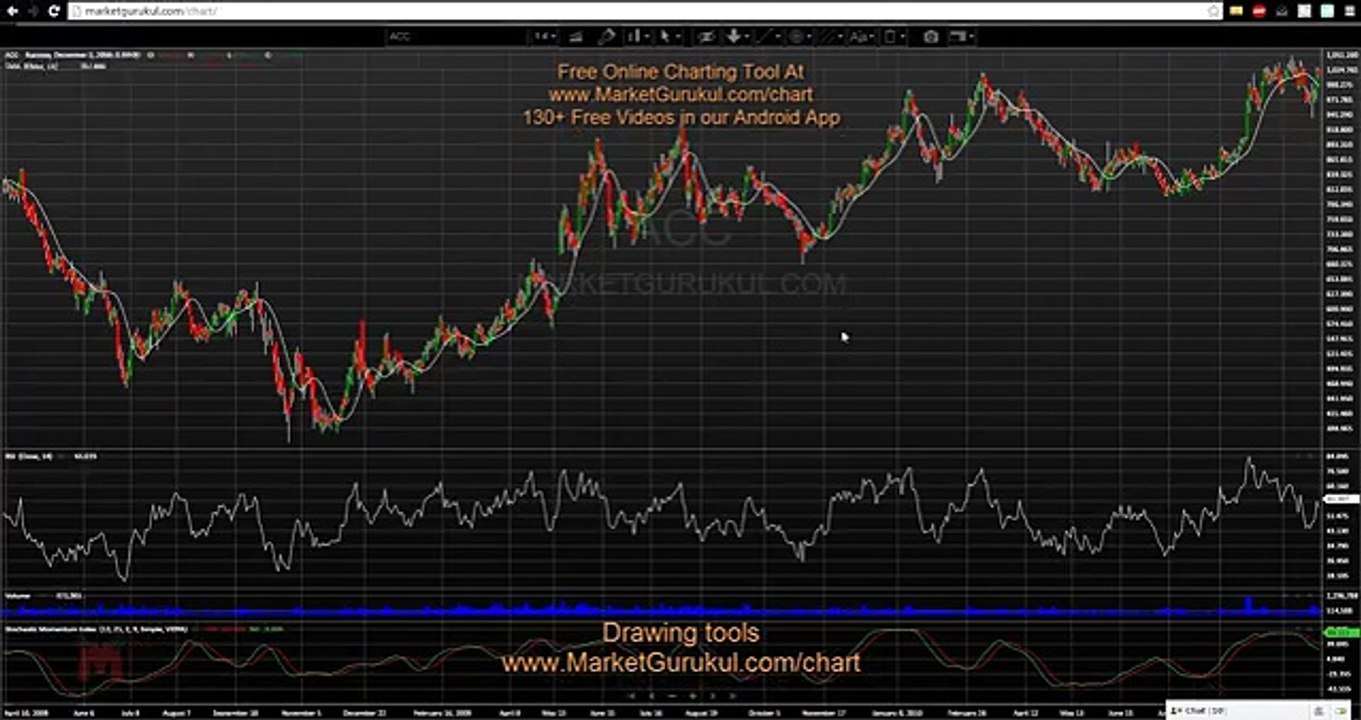Zoom in the chart with the plus control
The height and width of the screenshot is (720, 1361).
tap(692, 695)
